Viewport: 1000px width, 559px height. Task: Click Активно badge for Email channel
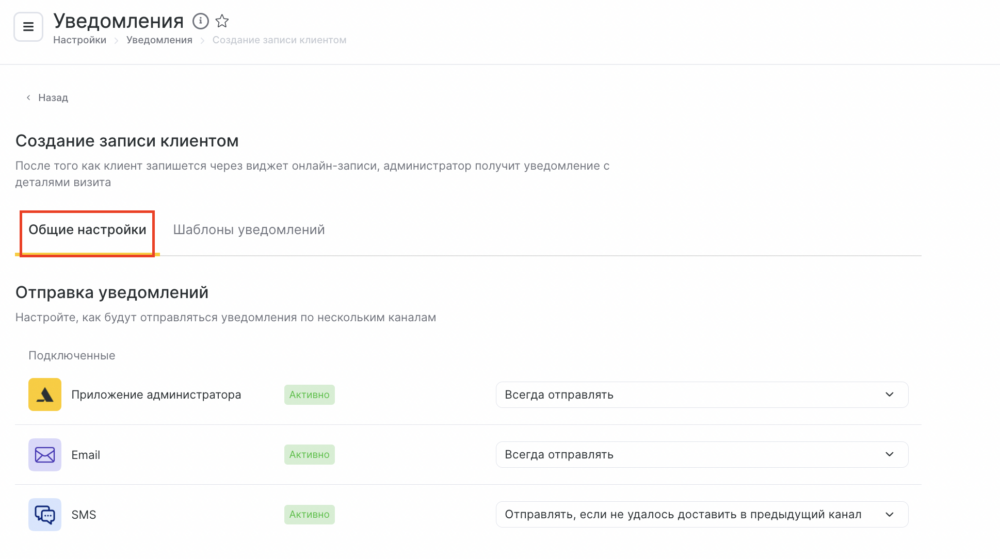click(309, 454)
